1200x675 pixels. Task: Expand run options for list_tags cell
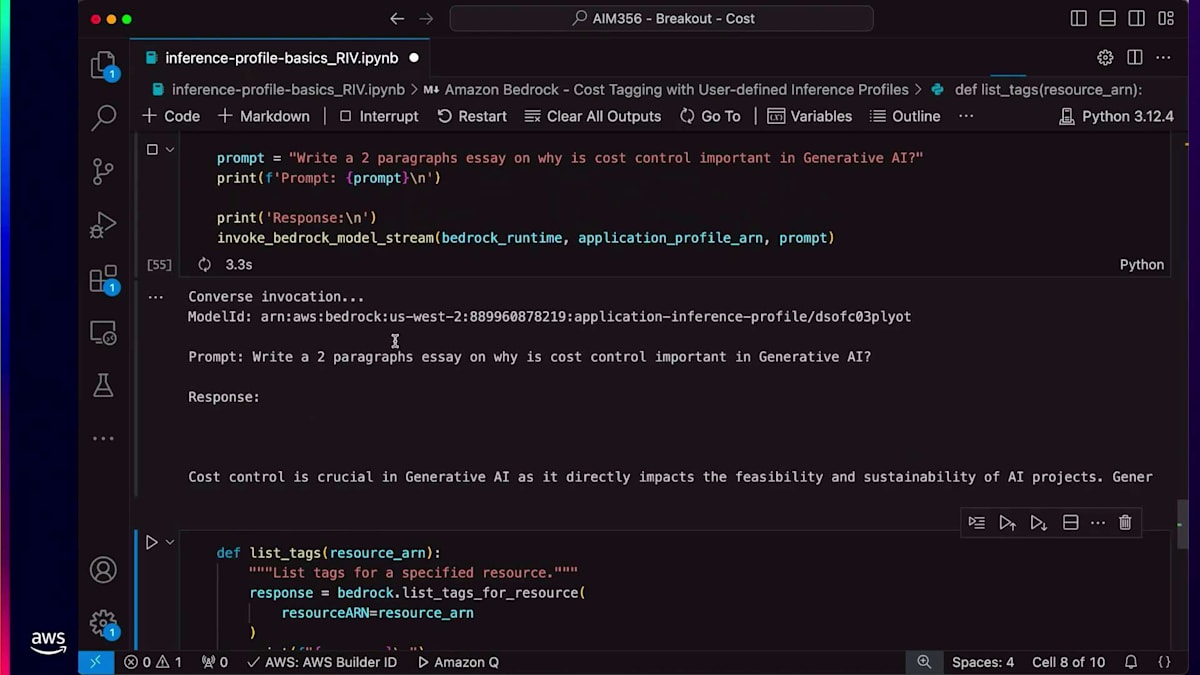click(x=170, y=542)
